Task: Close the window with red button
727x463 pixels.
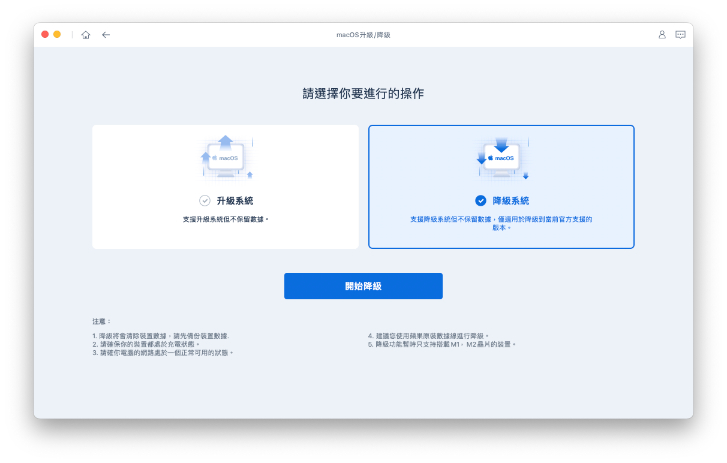Action: coord(45,34)
